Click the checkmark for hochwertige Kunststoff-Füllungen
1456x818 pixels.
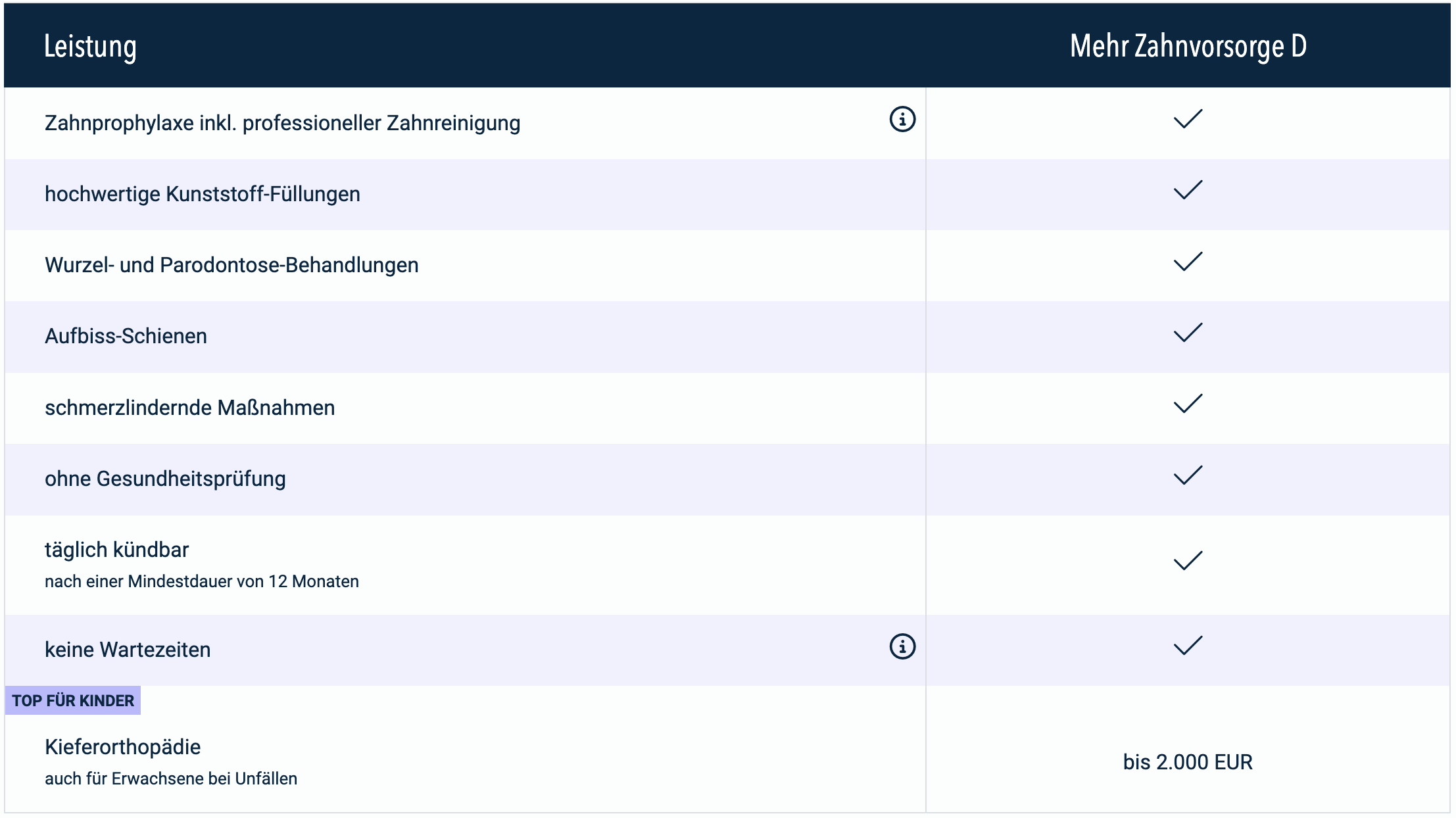click(x=1188, y=191)
